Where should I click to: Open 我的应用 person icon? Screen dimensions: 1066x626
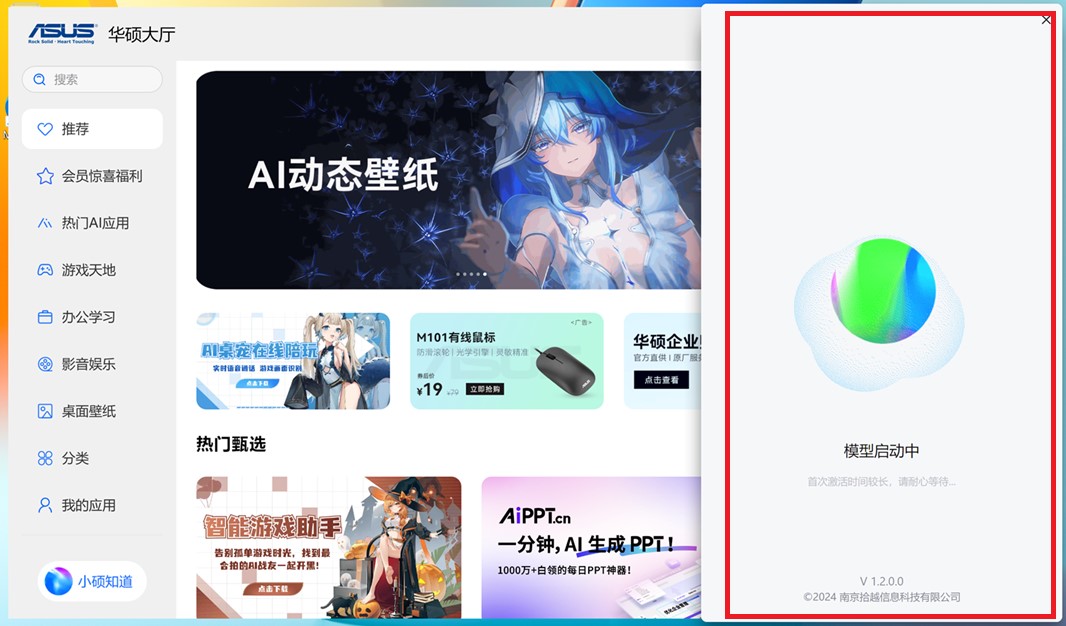pyautogui.click(x=45, y=505)
